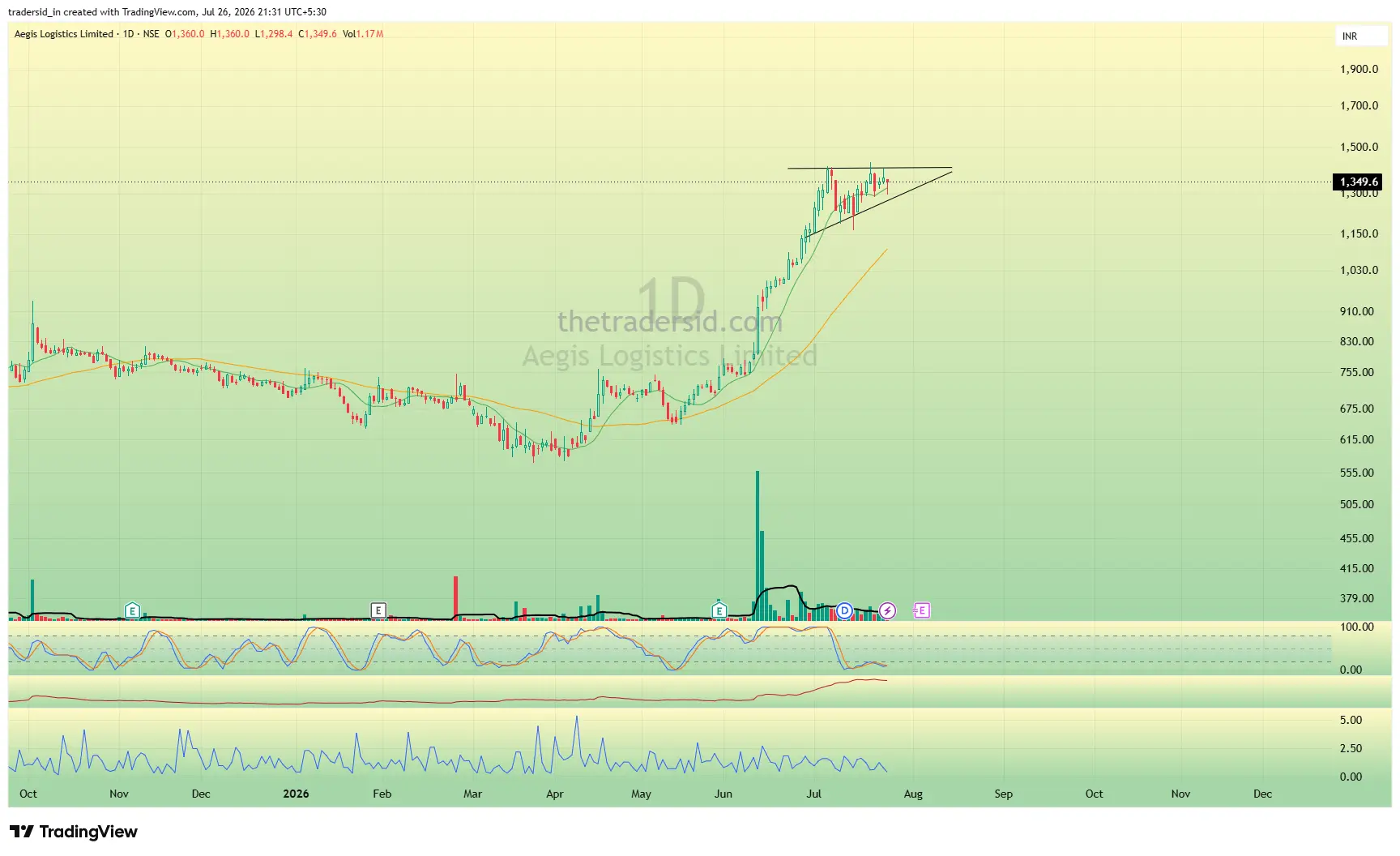Click the first Dec label on time axis
This screenshot has width=1400, height=856.
[x=201, y=794]
